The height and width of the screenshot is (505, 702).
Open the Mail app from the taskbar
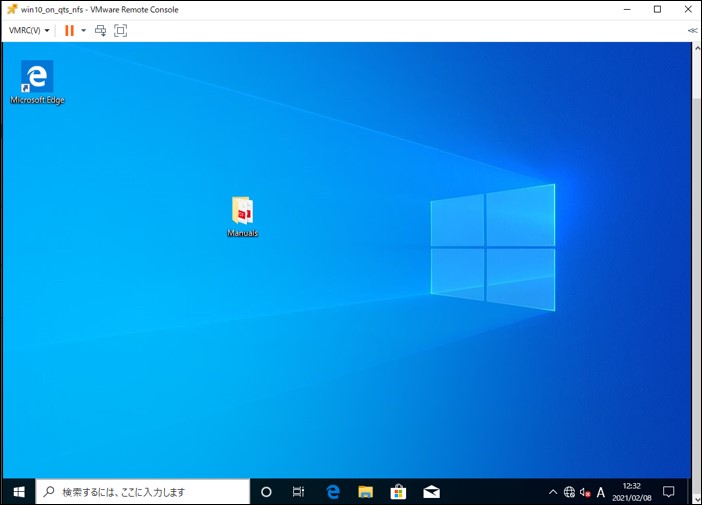[x=431, y=492]
